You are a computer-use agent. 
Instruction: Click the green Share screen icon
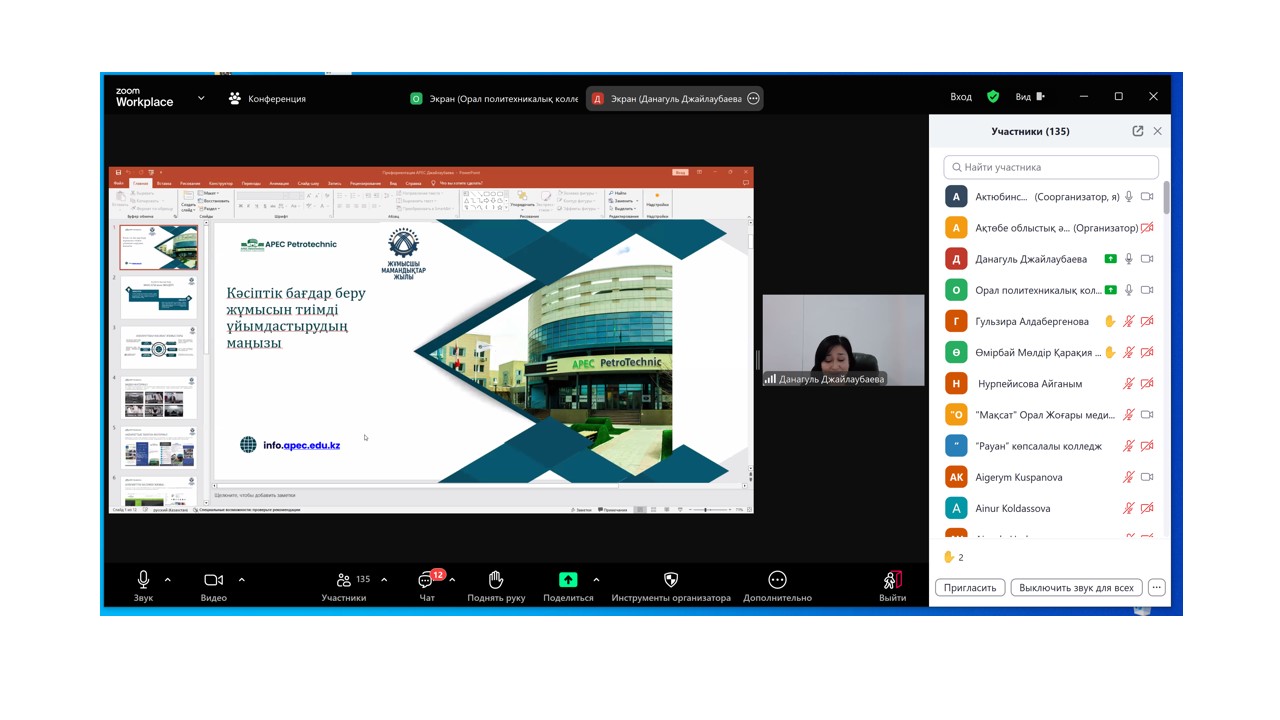pyautogui.click(x=568, y=580)
